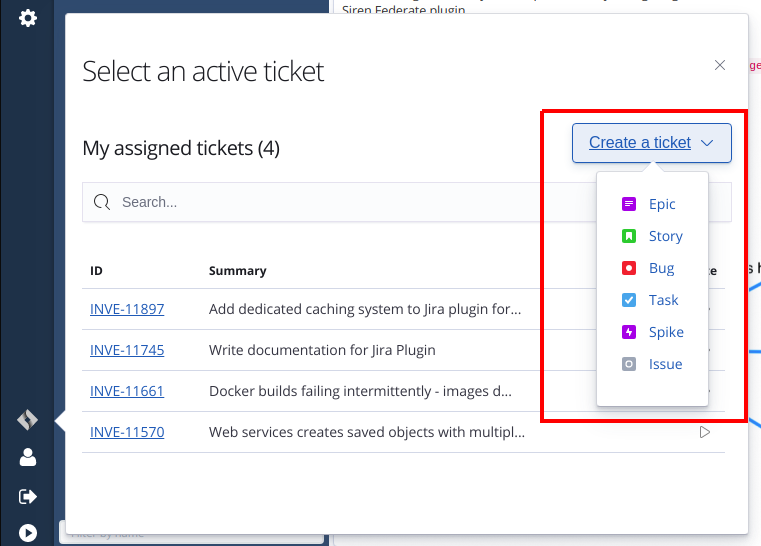Select 'Write documentation for Jira Plugin' summary

pyautogui.click(x=322, y=350)
